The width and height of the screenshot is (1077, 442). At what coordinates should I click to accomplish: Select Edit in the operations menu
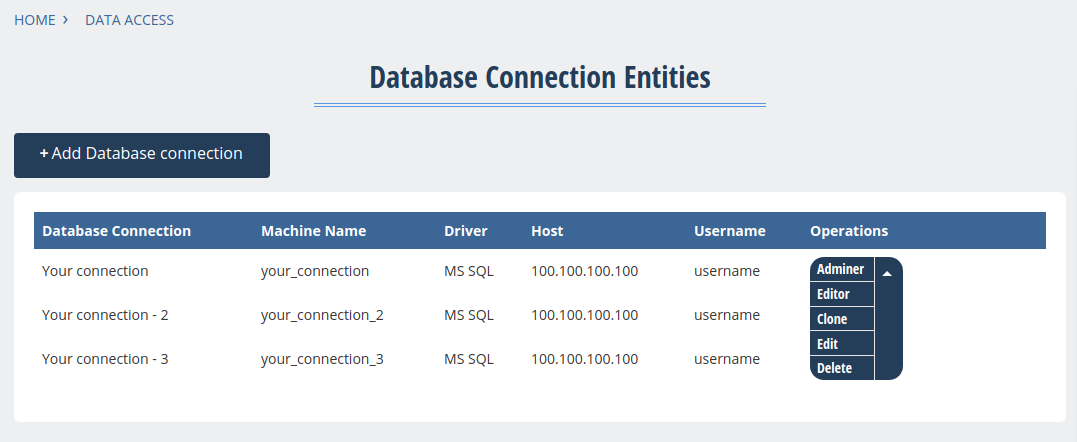click(x=827, y=344)
